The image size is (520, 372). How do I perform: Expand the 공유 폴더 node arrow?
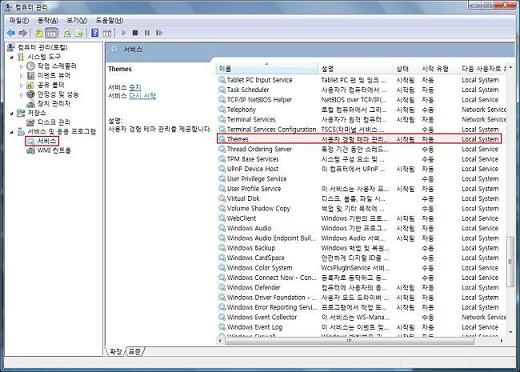21,85
